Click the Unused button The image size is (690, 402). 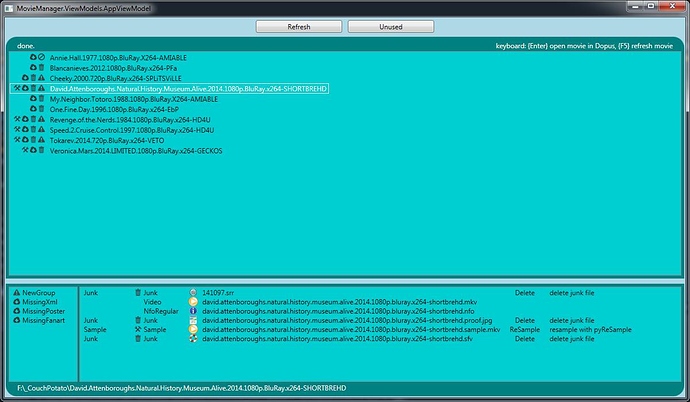[391, 27]
